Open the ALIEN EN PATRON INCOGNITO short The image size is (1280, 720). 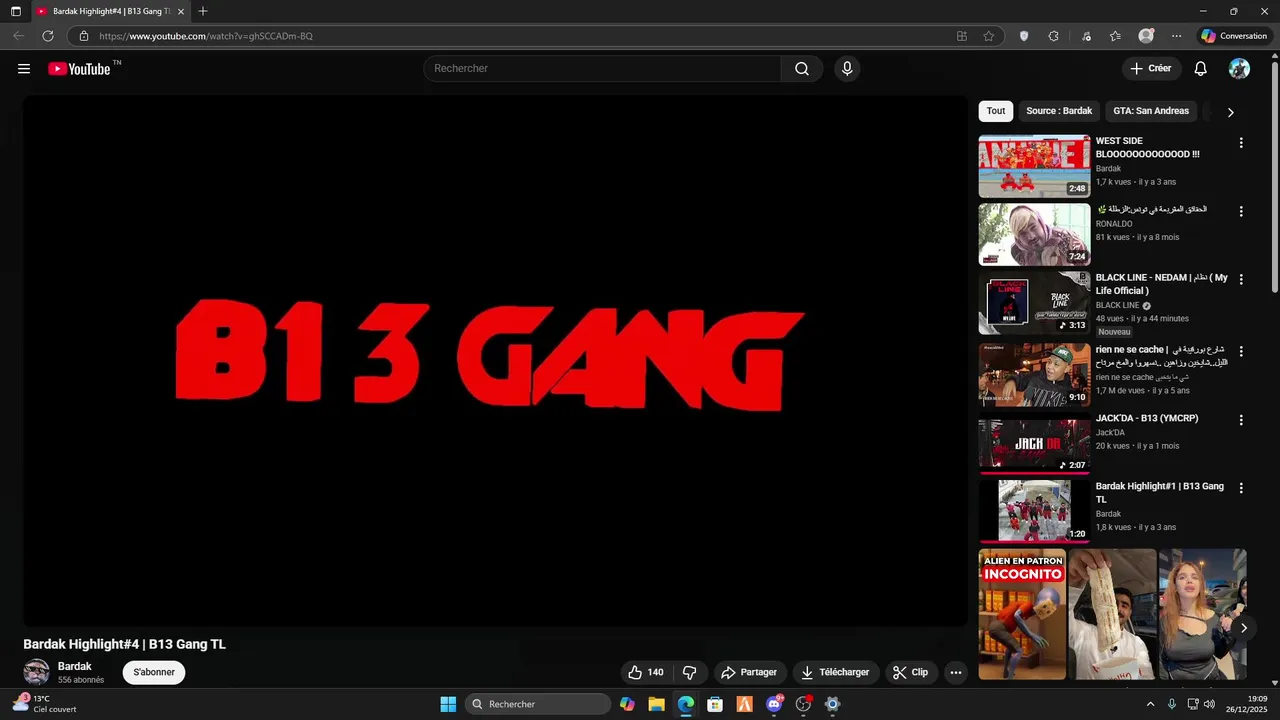(x=1022, y=614)
